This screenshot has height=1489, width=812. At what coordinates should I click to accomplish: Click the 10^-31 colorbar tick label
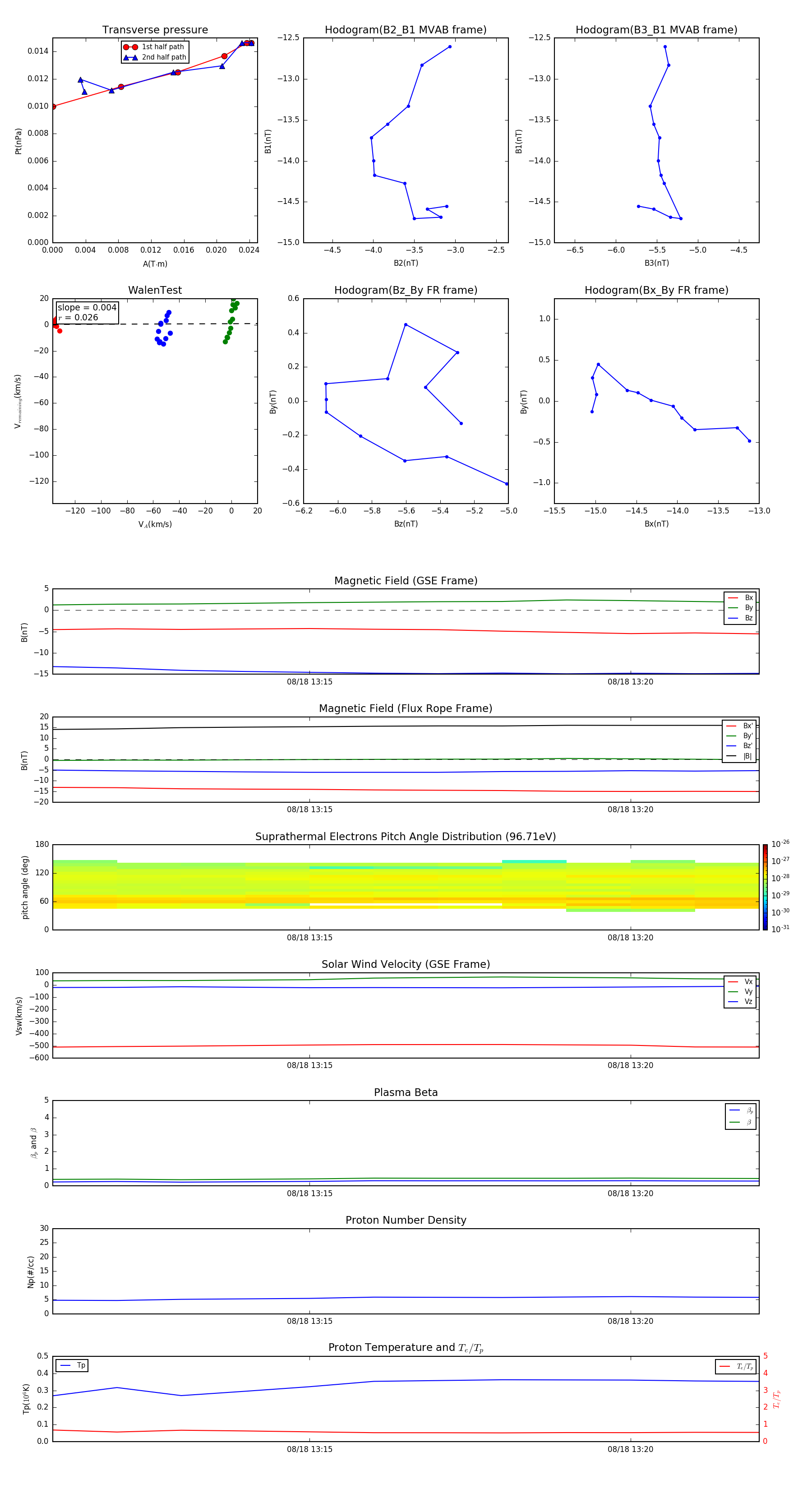(x=780, y=929)
